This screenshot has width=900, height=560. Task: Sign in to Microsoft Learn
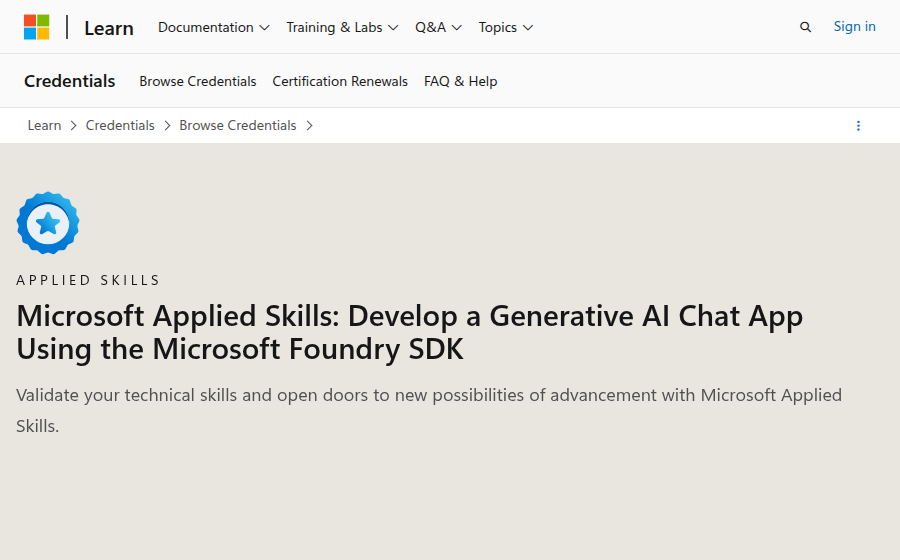coord(854,26)
